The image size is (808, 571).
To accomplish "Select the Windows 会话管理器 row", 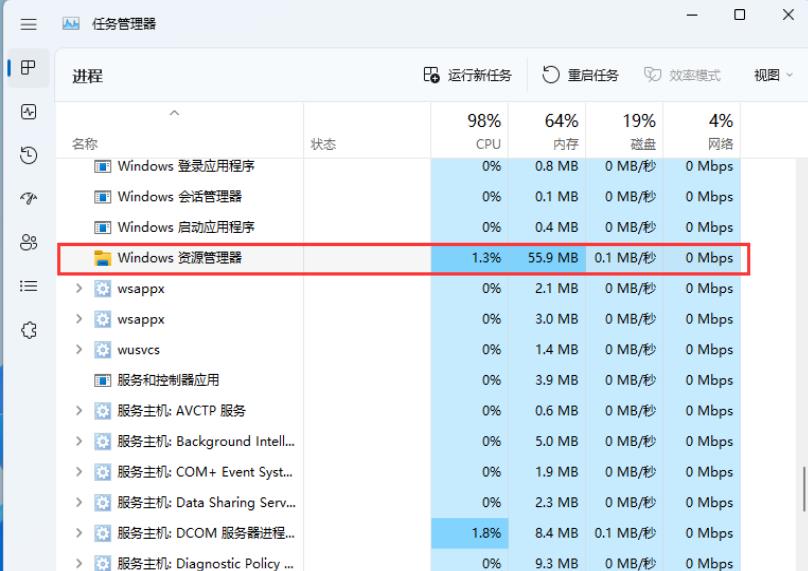I will pos(398,197).
